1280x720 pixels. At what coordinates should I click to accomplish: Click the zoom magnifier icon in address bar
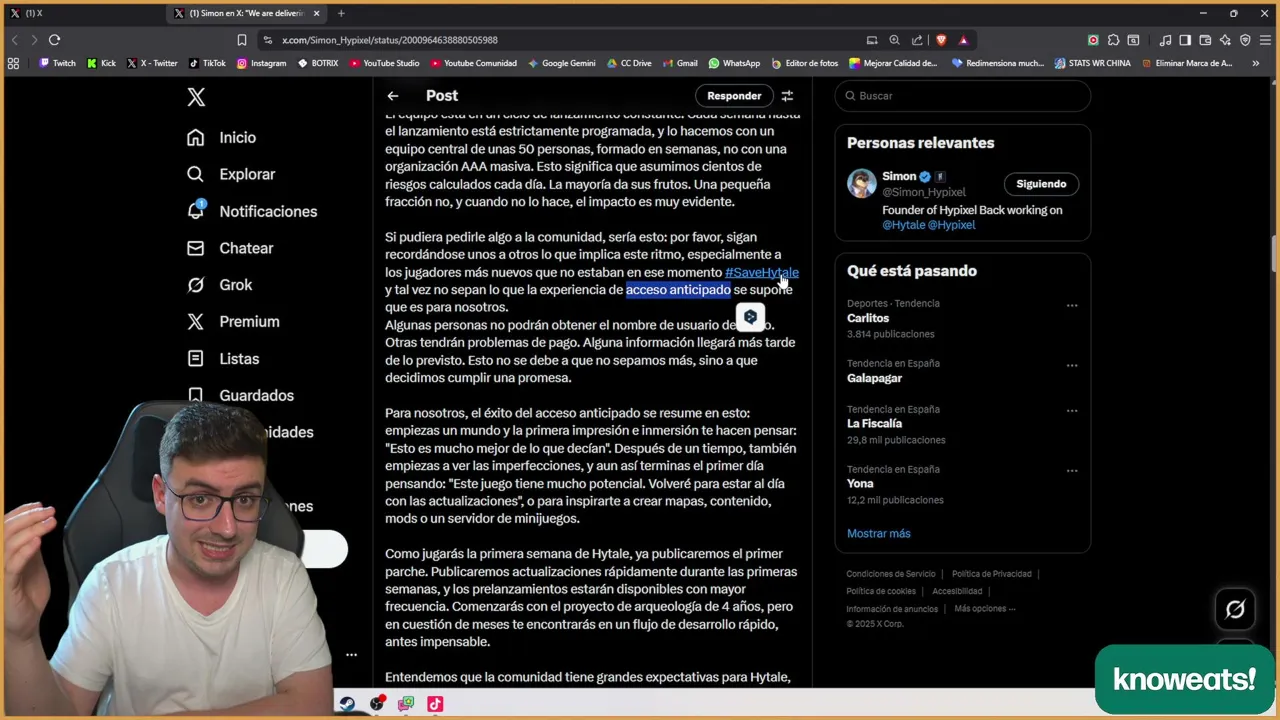[894, 40]
